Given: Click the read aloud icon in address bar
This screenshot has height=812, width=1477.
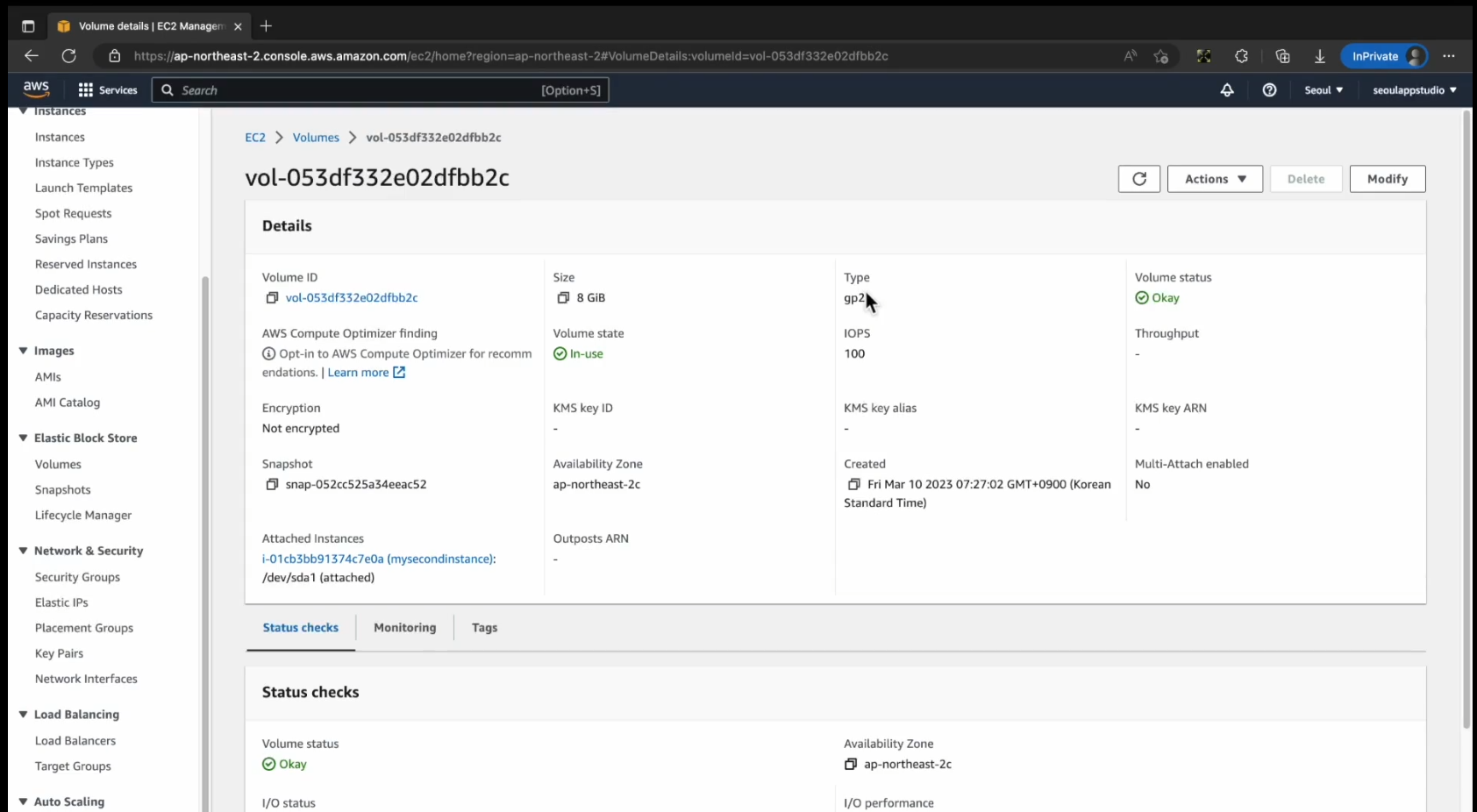Looking at the screenshot, I should [x=1130, y=56].
